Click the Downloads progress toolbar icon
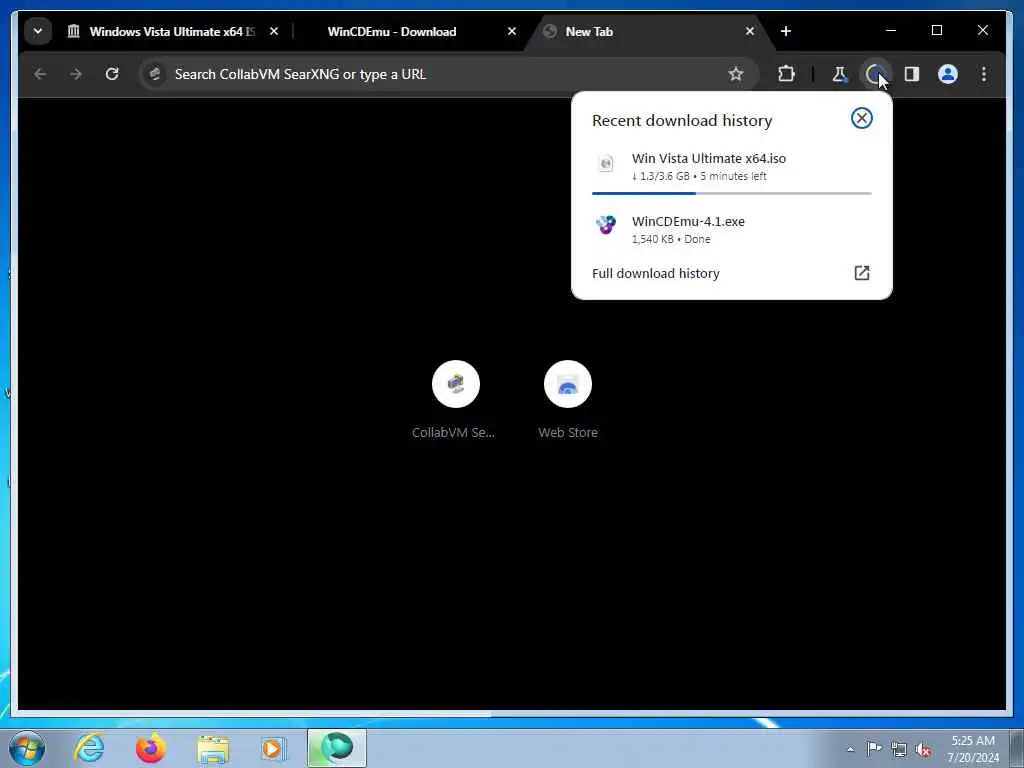The image size is (1024, 768). tap(875, 74)
